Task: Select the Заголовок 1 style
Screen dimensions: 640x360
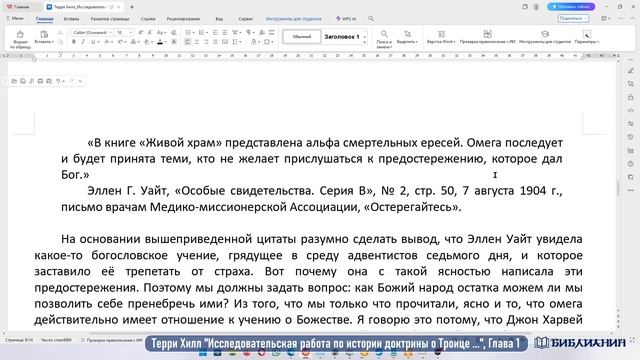Action: [x=342, y=37]
